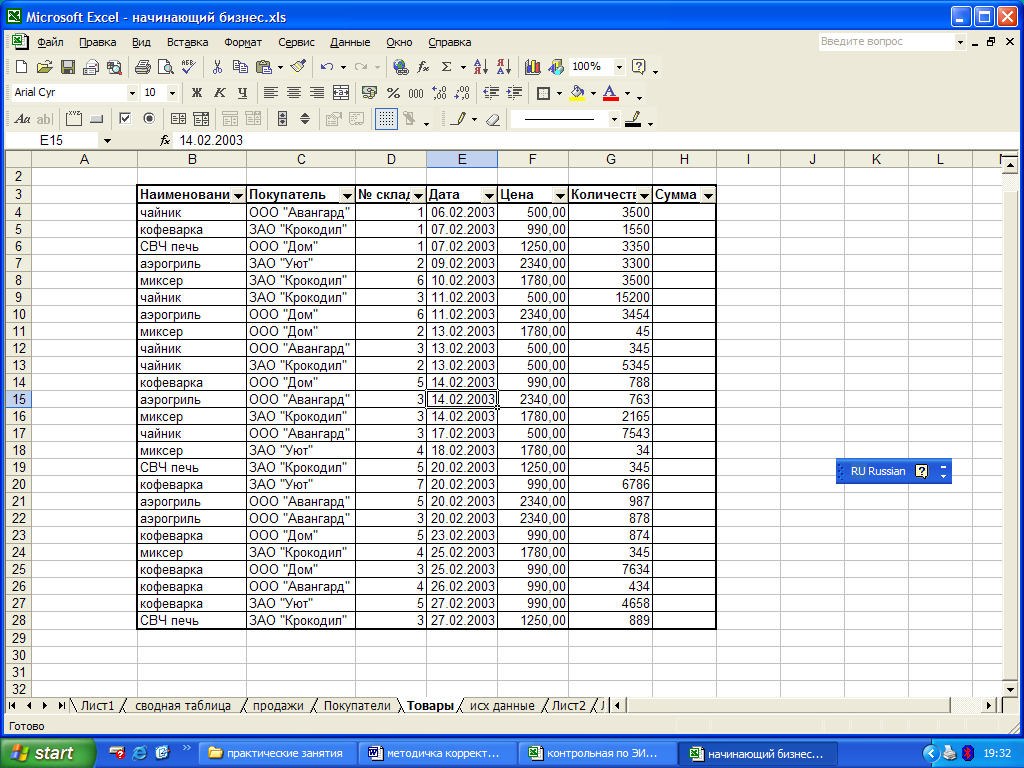Screen dimensions: 1024x768
Task: Toggle center alignment
Action: [294, 93]
